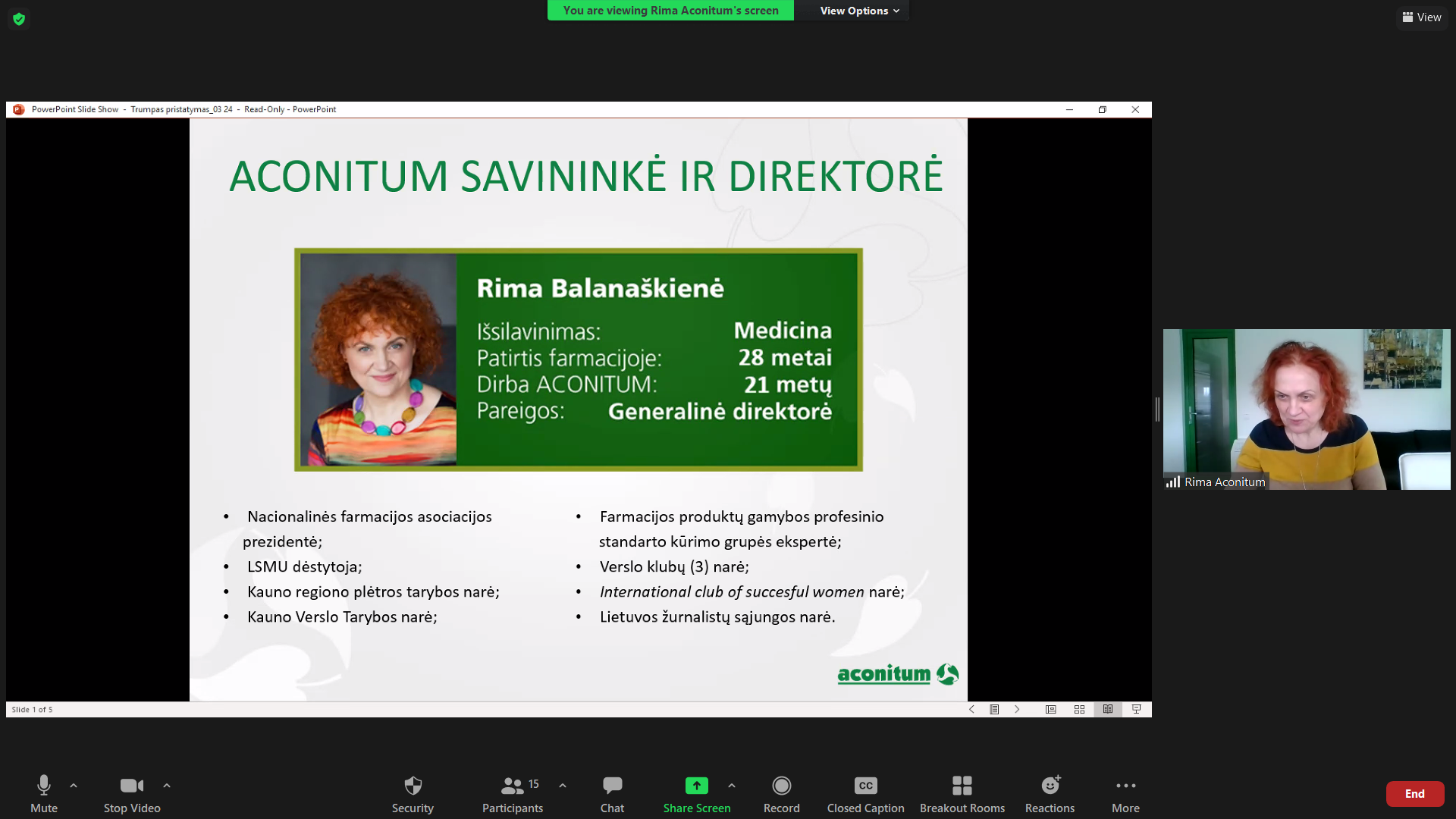Switch to Normal view icon
Image resolution: width=1456 pixels, height=819 pixels.
tap(1050, 709)
